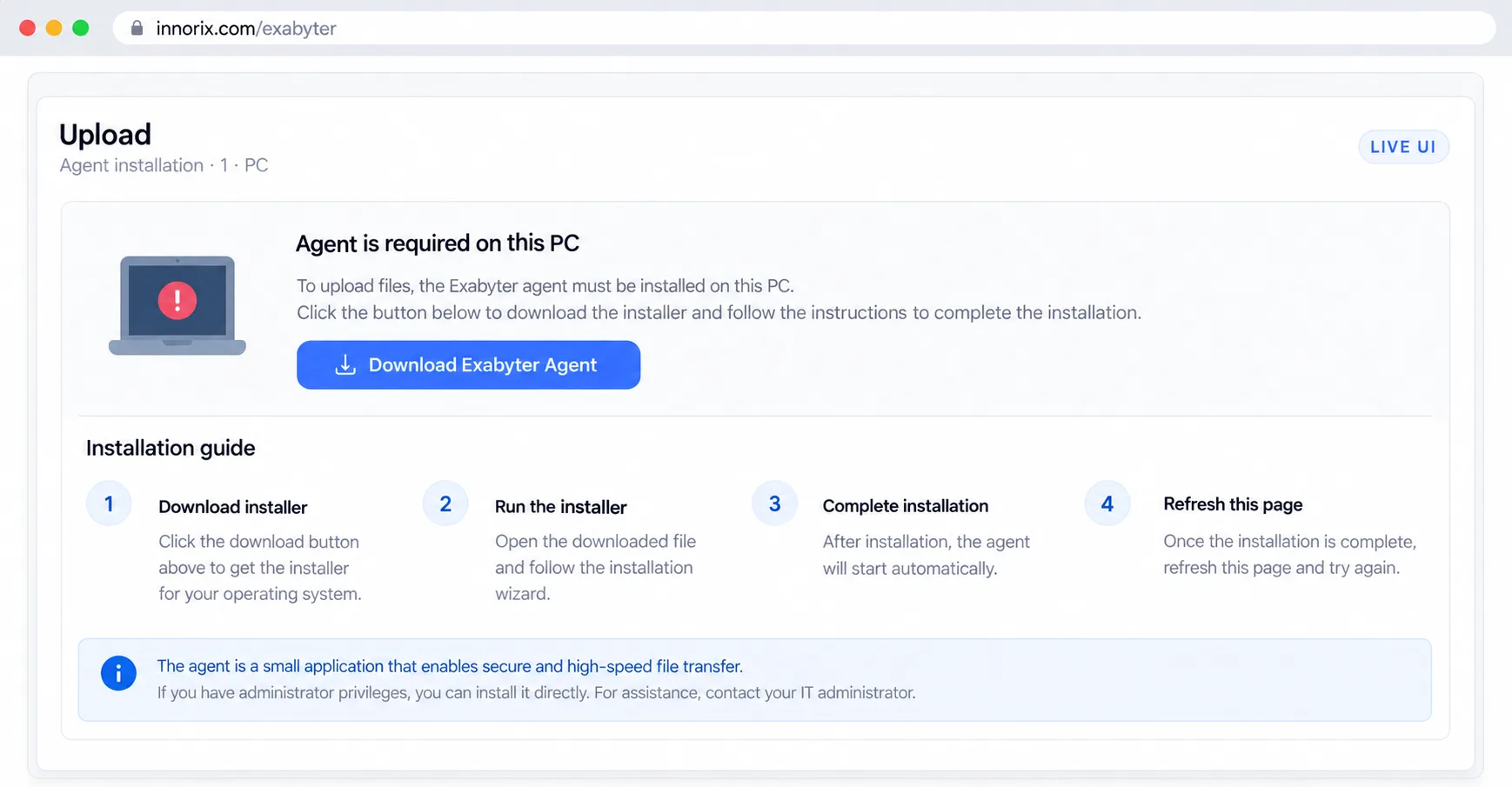Viewport: 1512px width, 787px height.
Task: Click the 'To upload files, the Exabyter agent' sentence
Action: (x=545, y=286)
